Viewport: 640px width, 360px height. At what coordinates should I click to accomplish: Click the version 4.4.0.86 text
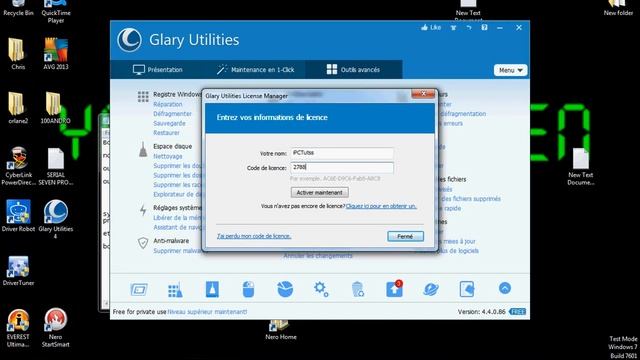482,312
